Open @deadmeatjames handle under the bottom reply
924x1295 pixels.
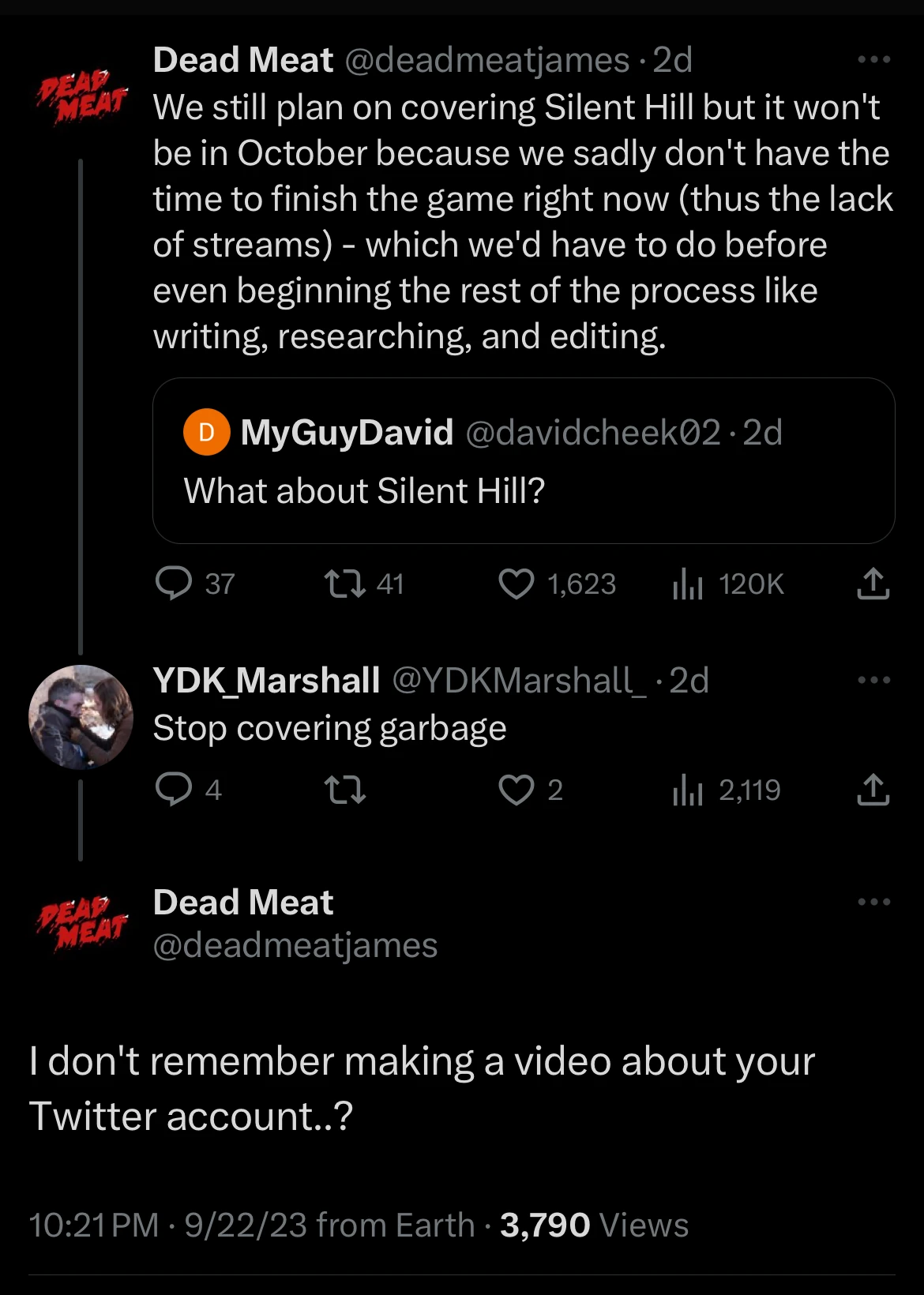click(x=295, y=945)
